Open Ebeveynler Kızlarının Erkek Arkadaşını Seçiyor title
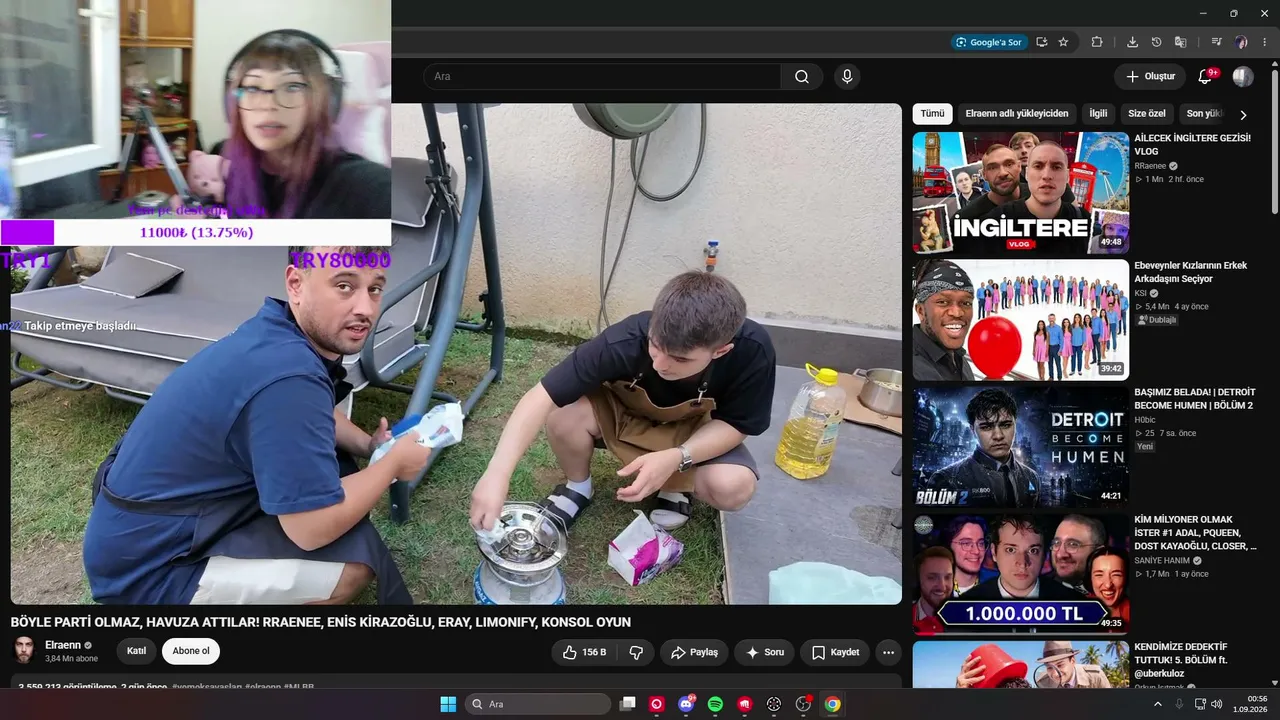 coord(1190,272)
